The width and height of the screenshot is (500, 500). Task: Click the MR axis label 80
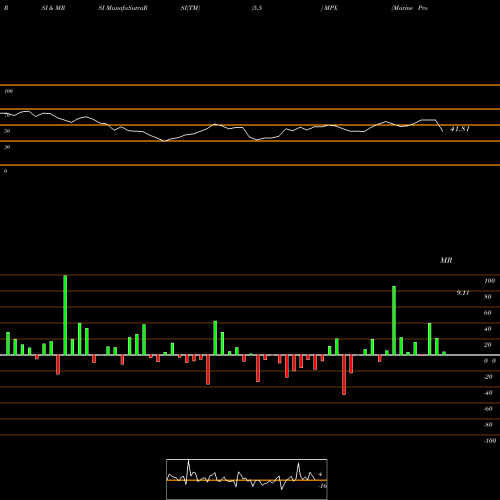pyautogui.click(x=488, y=297)
